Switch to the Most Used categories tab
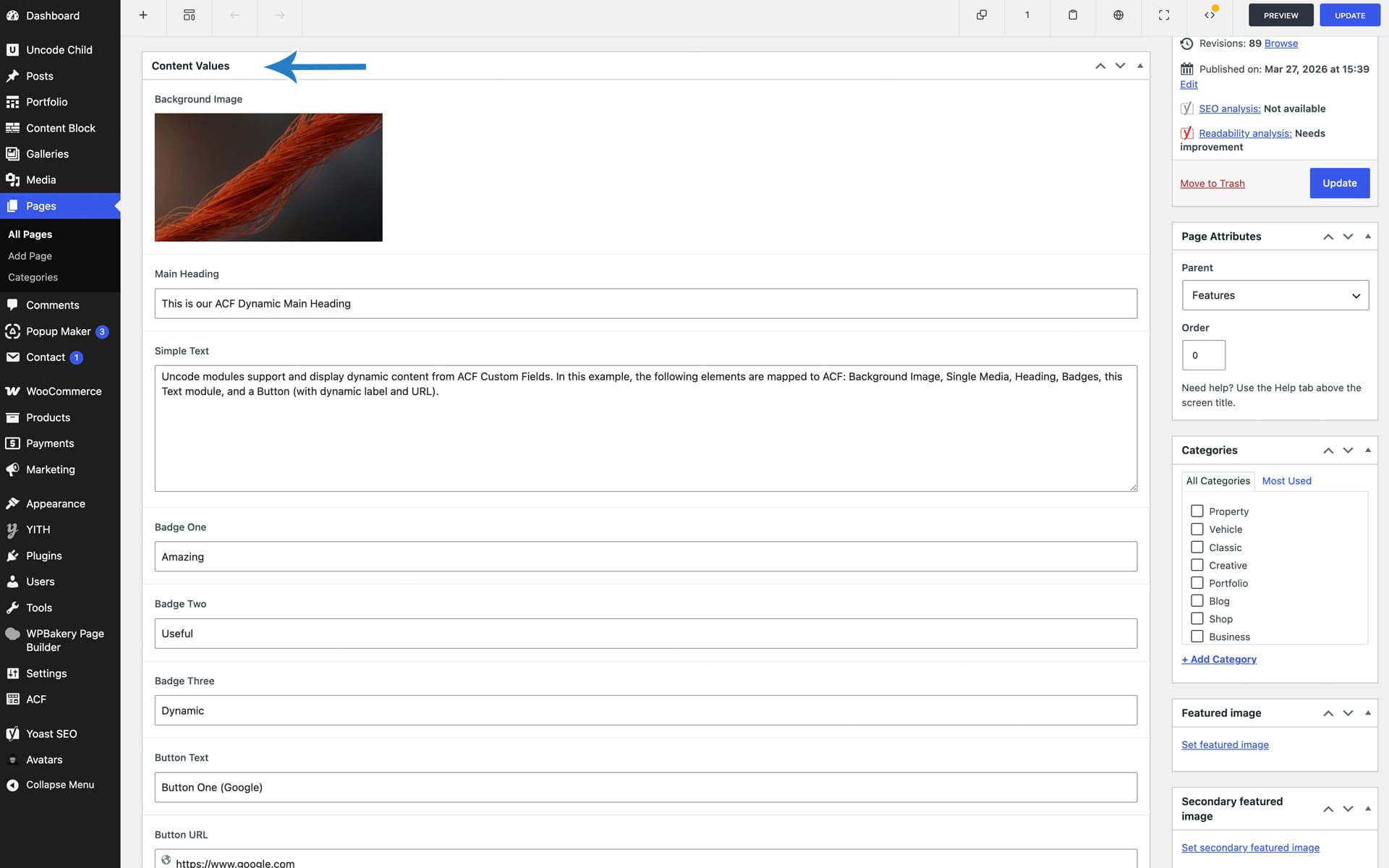1389x868 pixels. pos(1286,481)
